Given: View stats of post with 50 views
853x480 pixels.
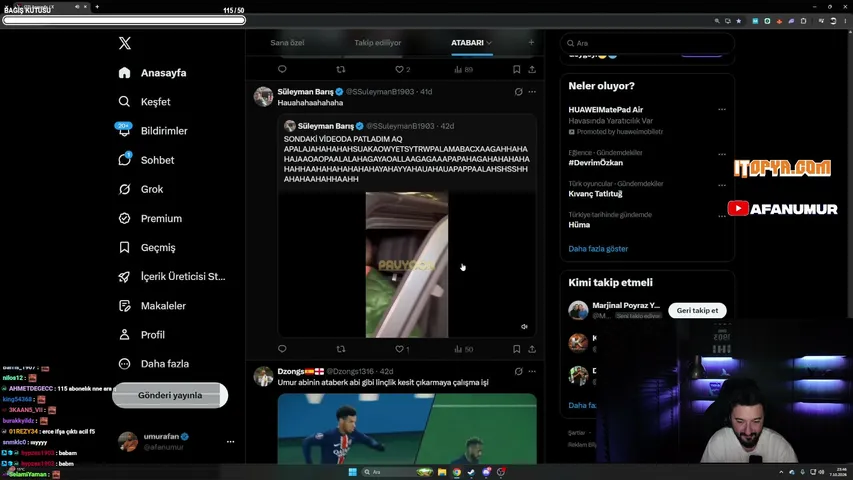Looking at the screenshot, I should pos(463,349).
